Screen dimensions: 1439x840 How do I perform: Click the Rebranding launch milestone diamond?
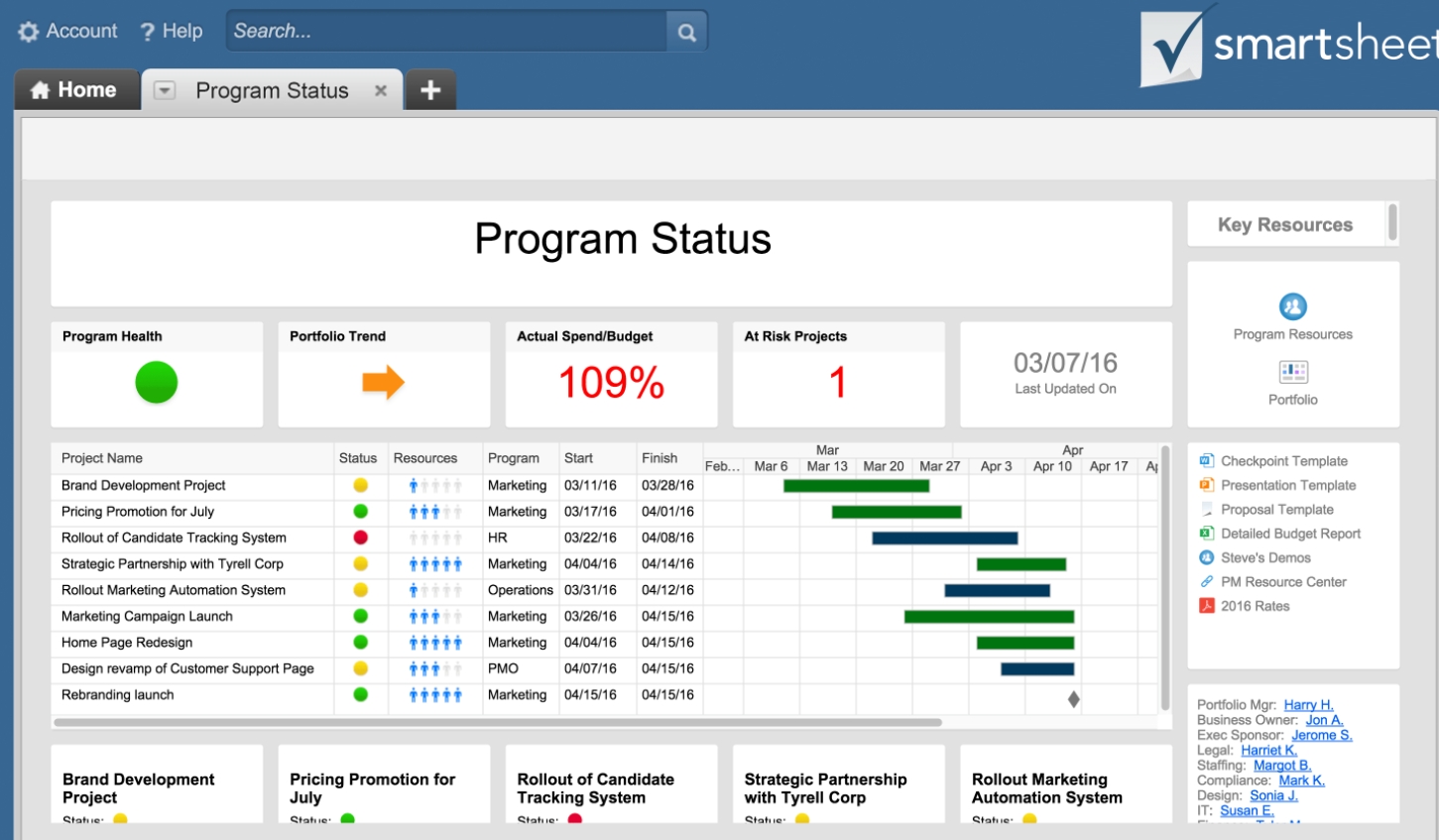click(x=1073, y=699)
